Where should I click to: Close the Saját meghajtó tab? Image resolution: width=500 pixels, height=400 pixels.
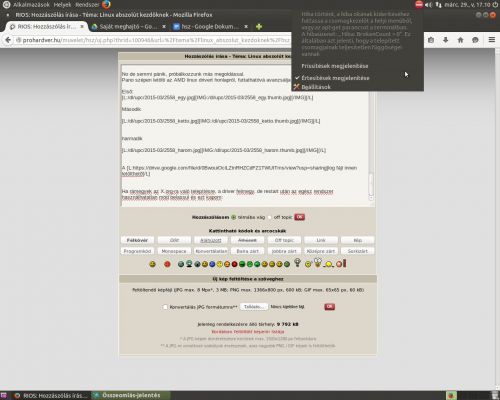[164, 26]
